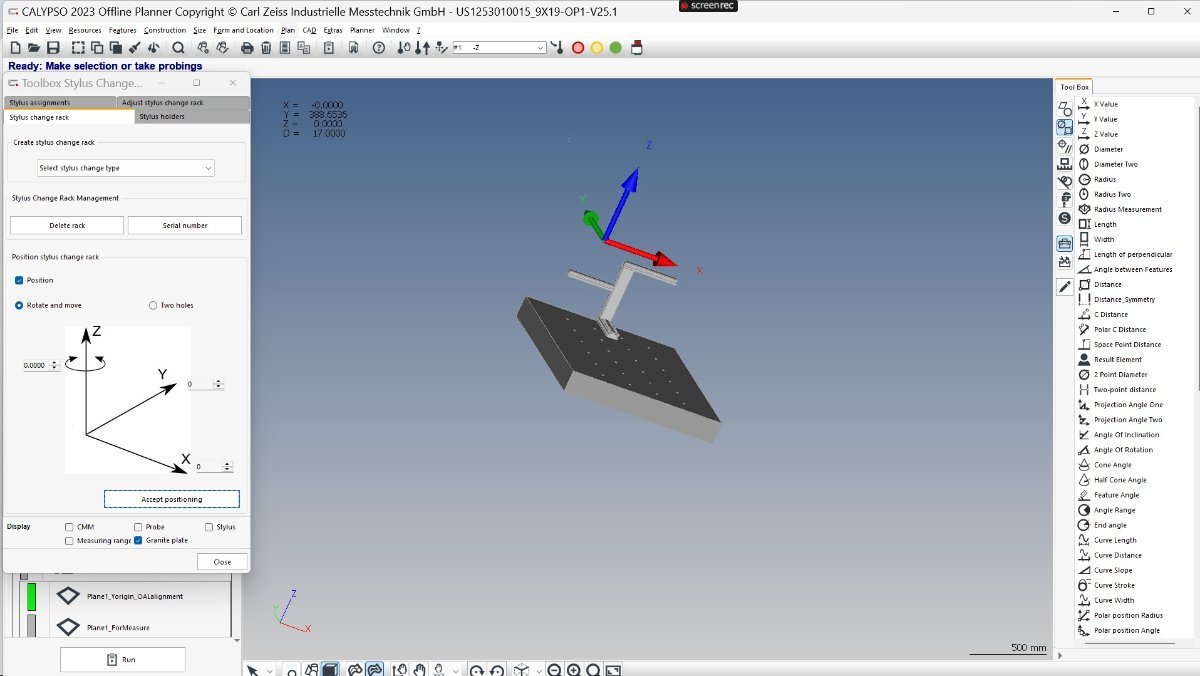The height and width of the screenshot is (676, 1200).
Task: Open the Select stylus change type dropdown
Action: pos(126,168)
